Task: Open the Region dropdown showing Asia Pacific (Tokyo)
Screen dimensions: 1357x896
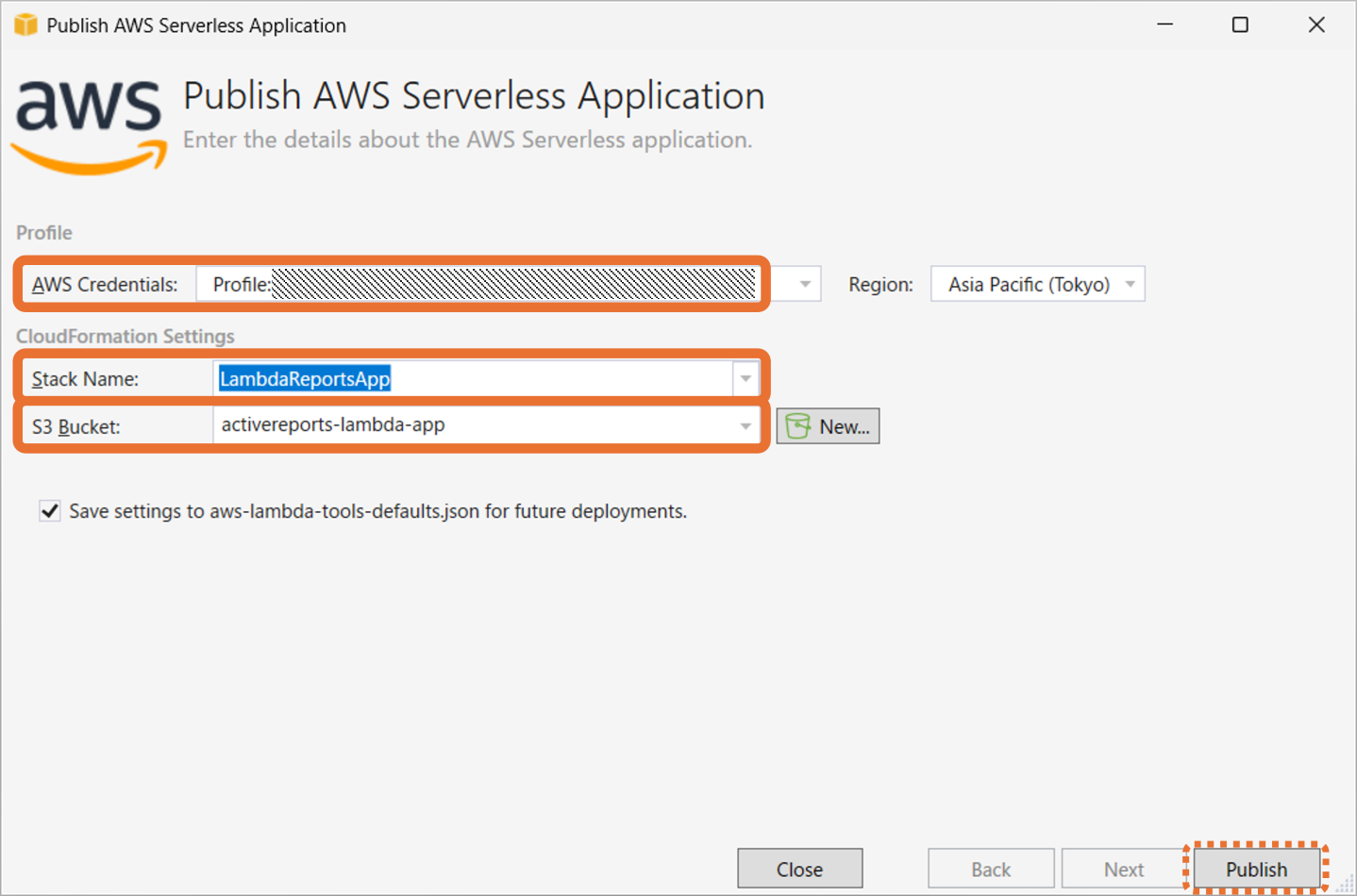Action: click(x=1037, y=284)
